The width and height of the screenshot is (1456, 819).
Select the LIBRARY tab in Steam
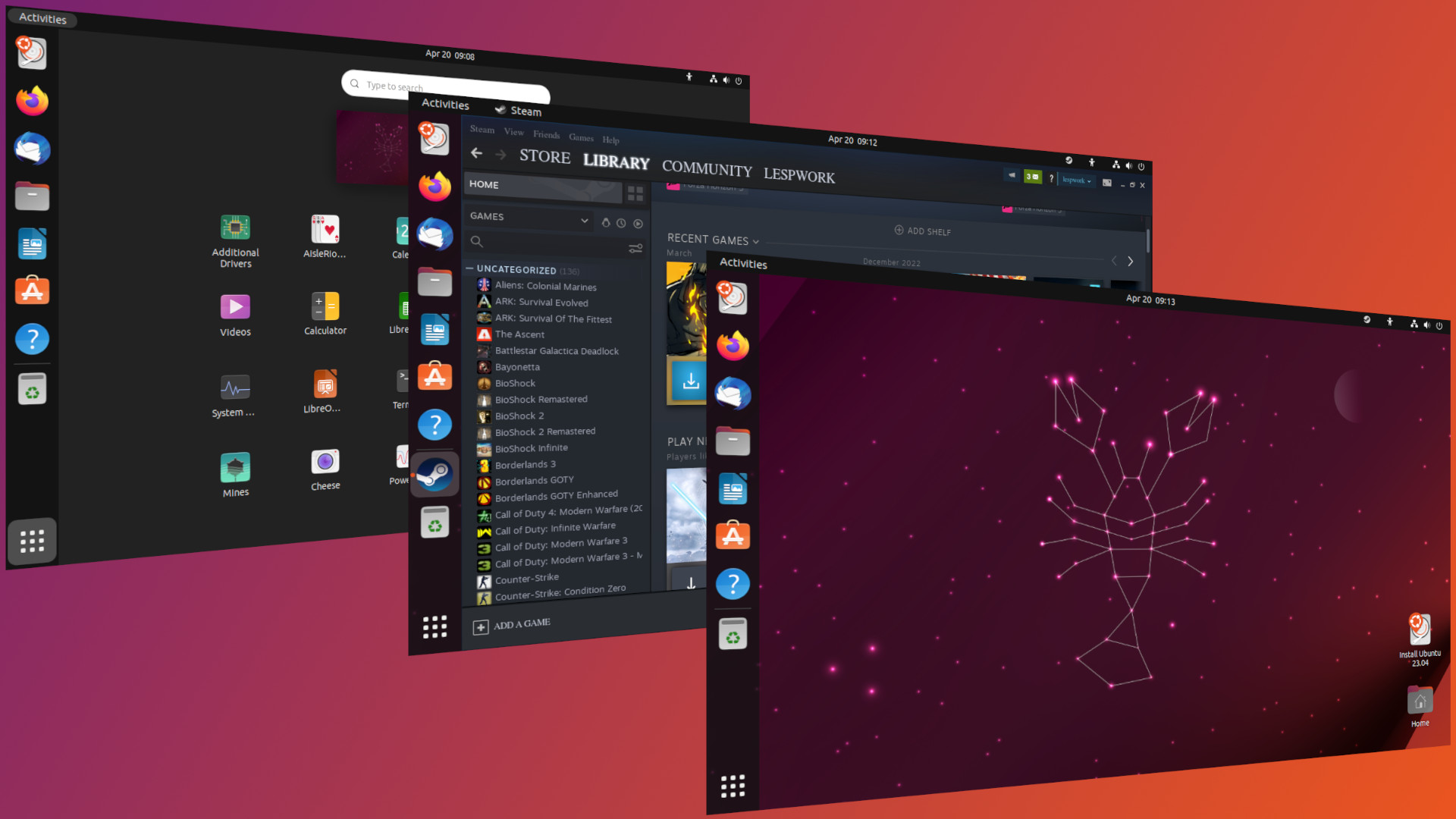tap(616, 162)
